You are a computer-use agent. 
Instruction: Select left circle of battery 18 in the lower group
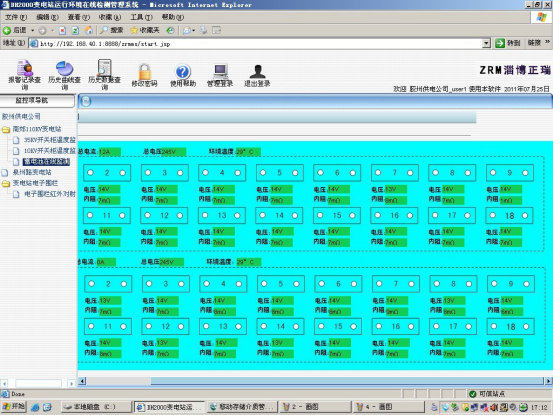tap(494, 326)
